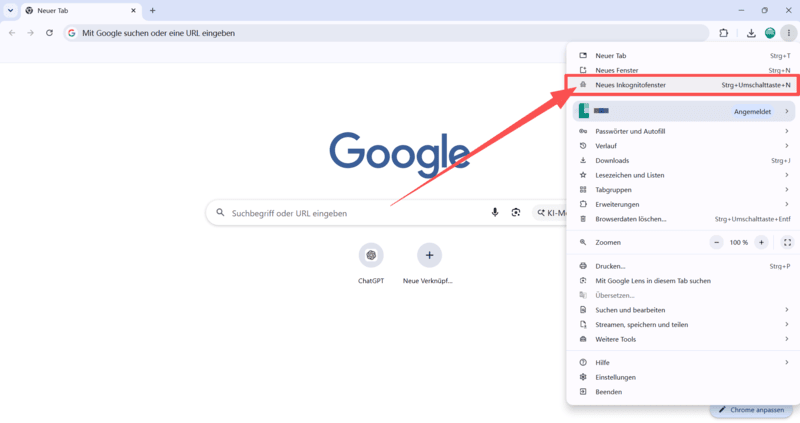Expand the Hilfe submenu

pyautogui.click(x=684, y=362)
